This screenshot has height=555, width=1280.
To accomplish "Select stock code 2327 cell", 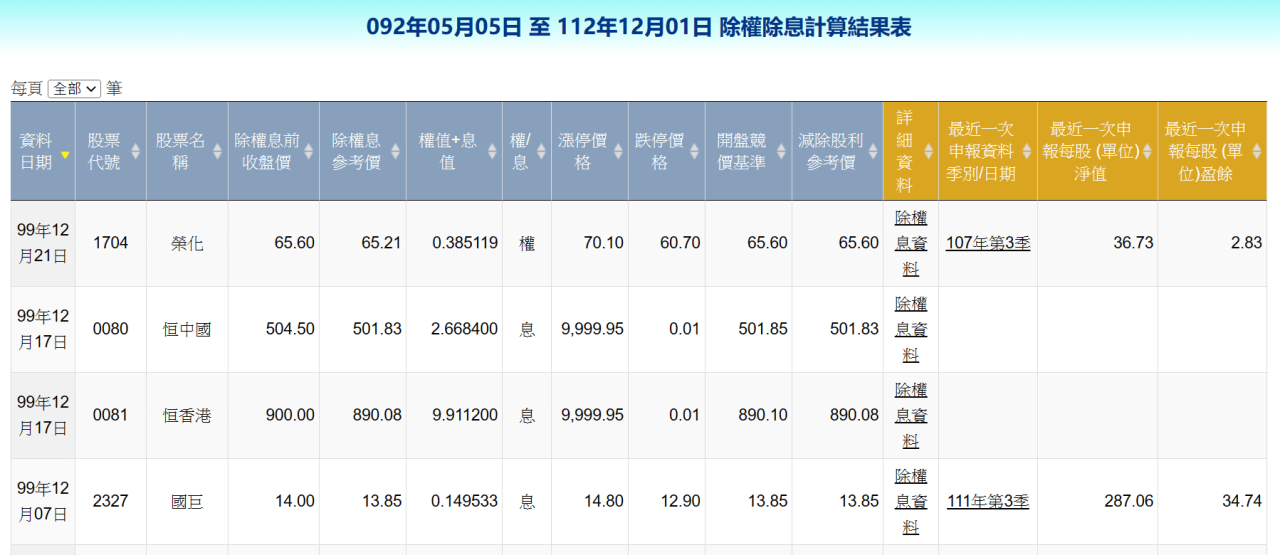I will tap(110, 501).
